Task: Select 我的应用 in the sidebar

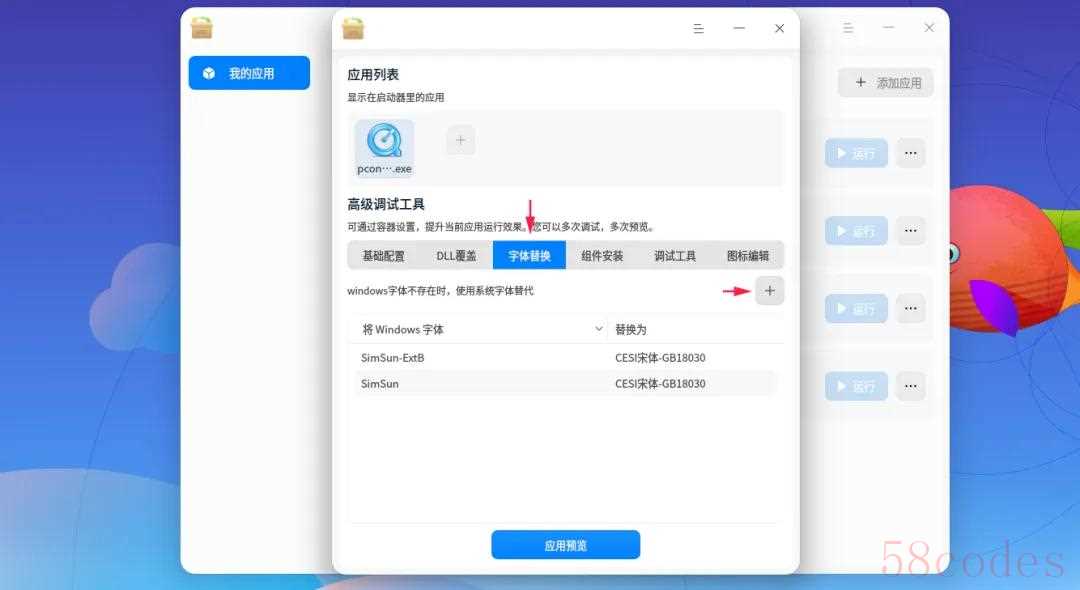Action: click(x=249, y=73)
